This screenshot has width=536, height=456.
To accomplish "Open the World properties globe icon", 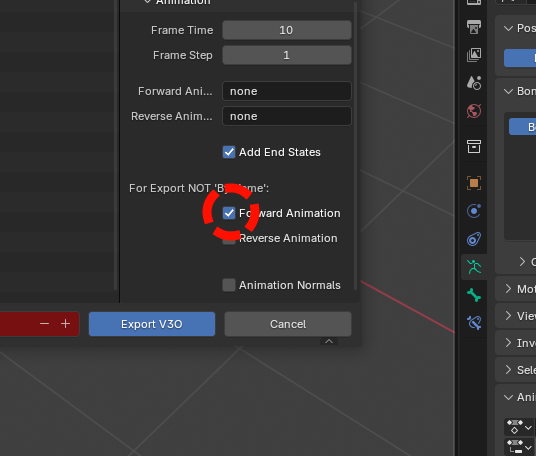I will (474, 111).
